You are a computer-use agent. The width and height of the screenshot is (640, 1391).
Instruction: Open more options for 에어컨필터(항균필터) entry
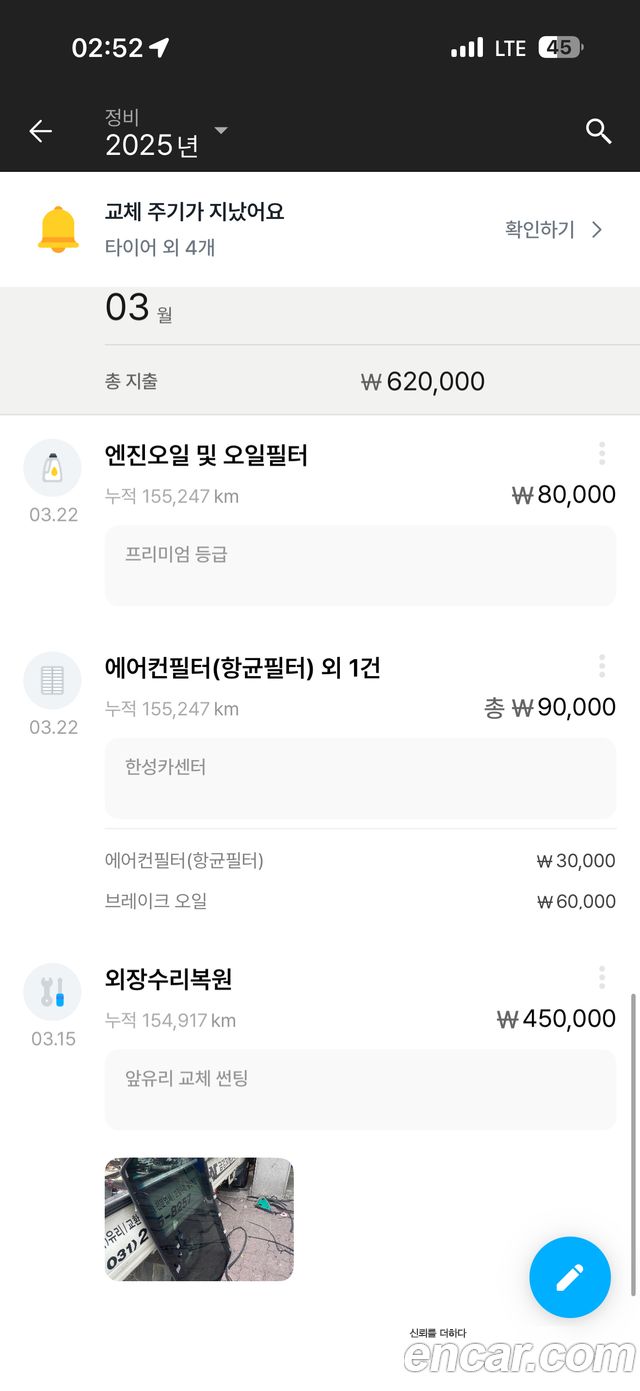(602, 666)
